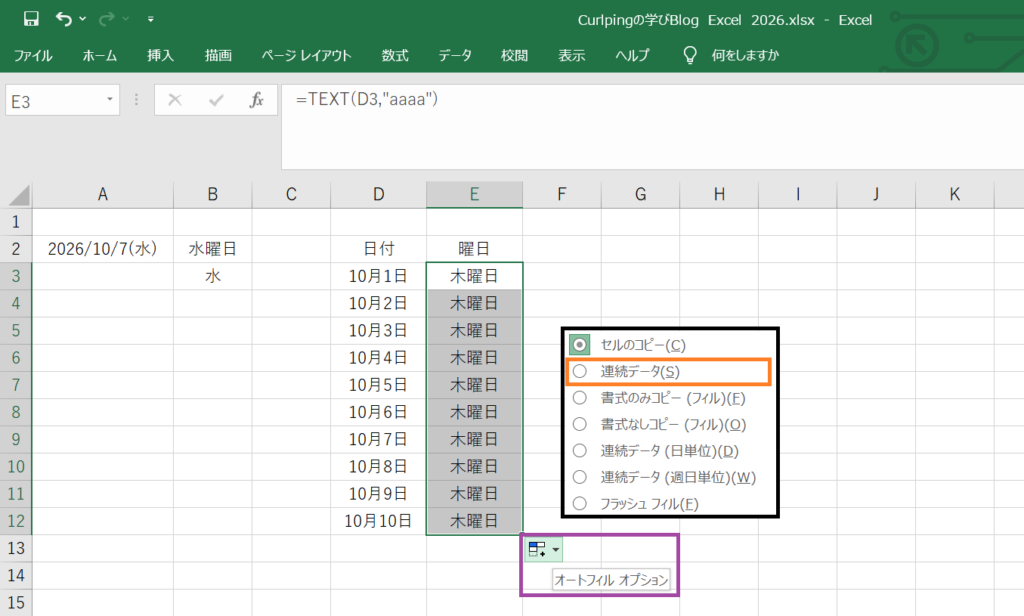Select row 13 header

click(x=16, y=548)
